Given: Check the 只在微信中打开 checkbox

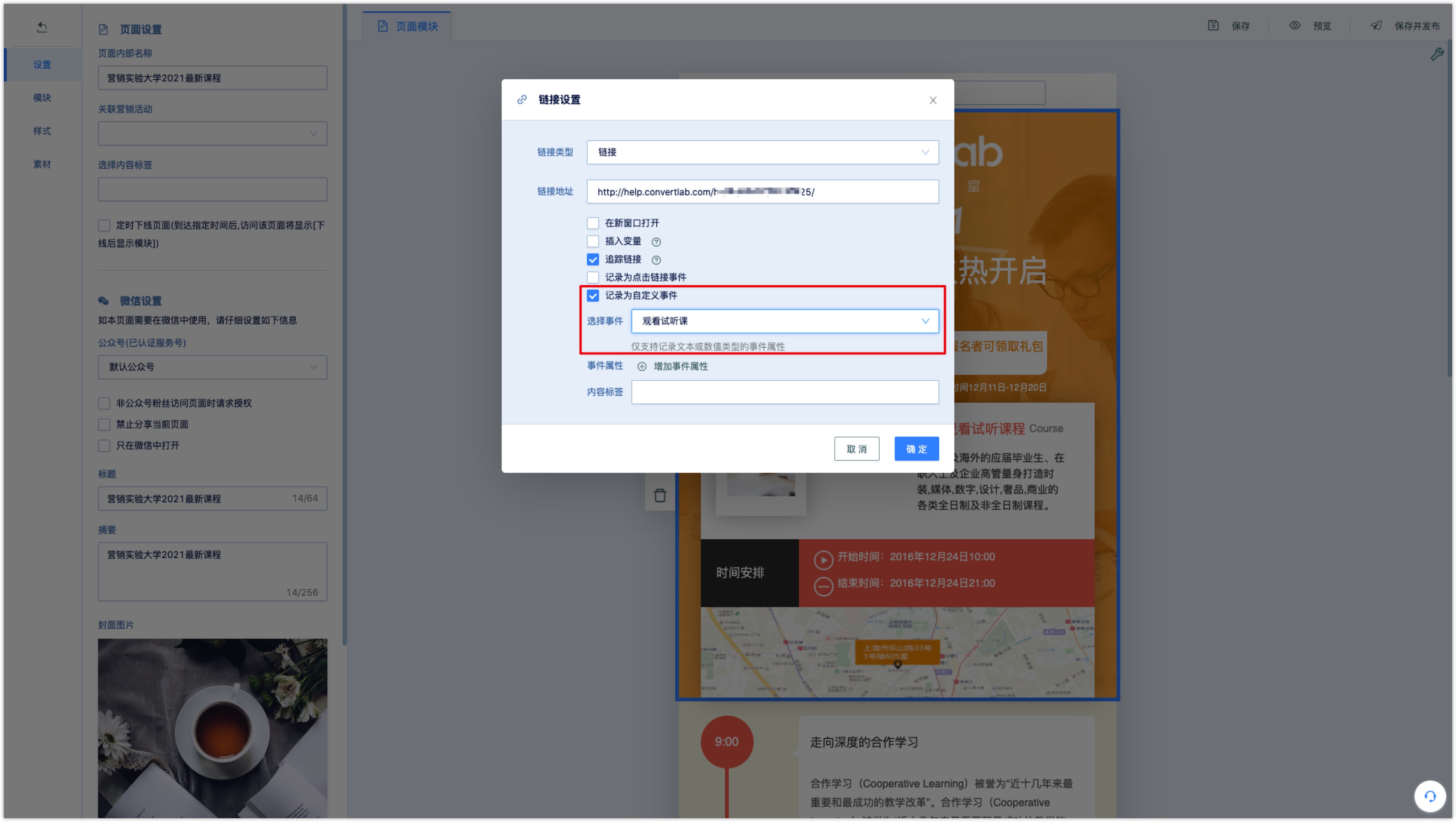Looking at the screenshot, I should pos(104,446).
